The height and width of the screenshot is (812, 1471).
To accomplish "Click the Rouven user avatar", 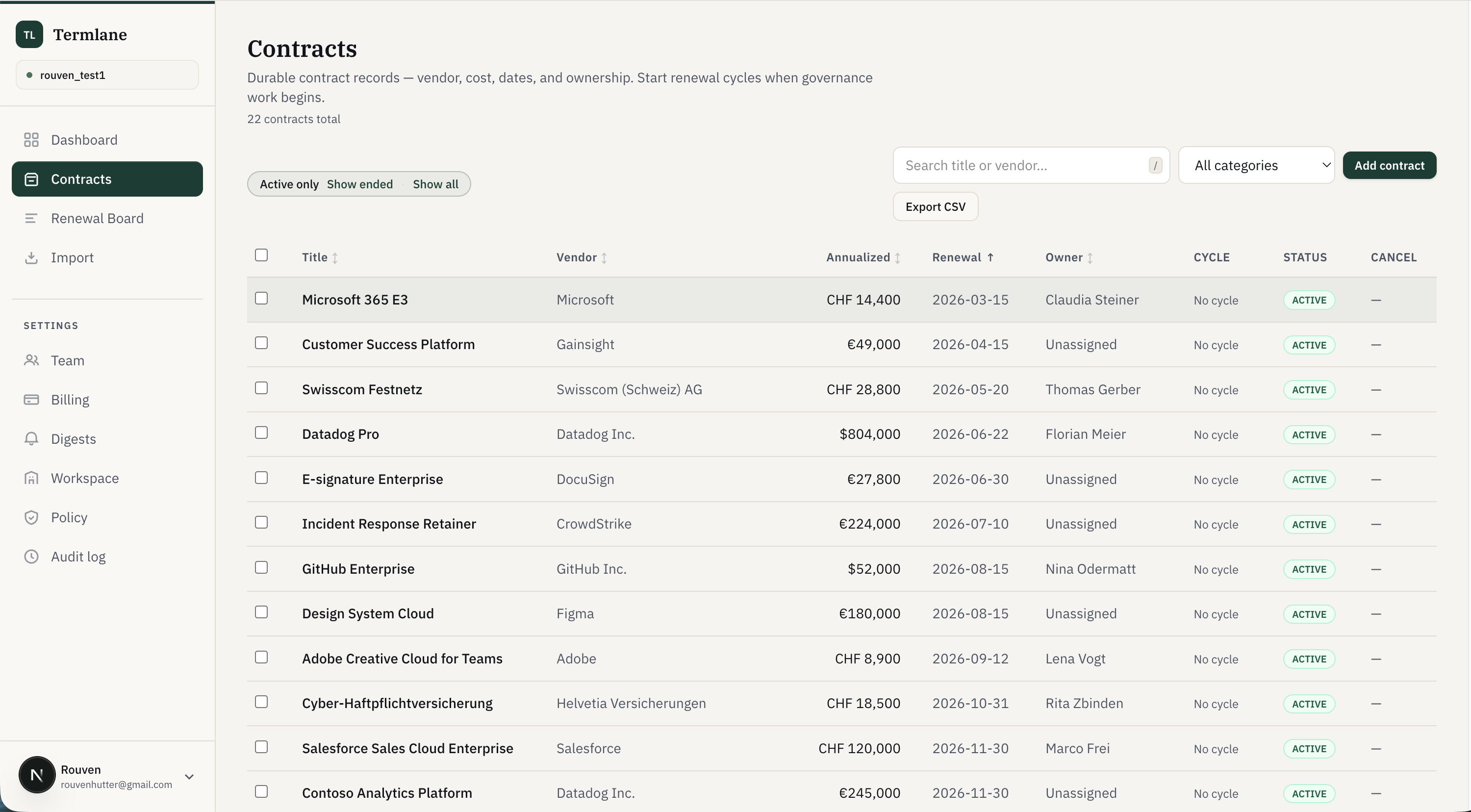I will pyautogui.click(x=37, y=775).
